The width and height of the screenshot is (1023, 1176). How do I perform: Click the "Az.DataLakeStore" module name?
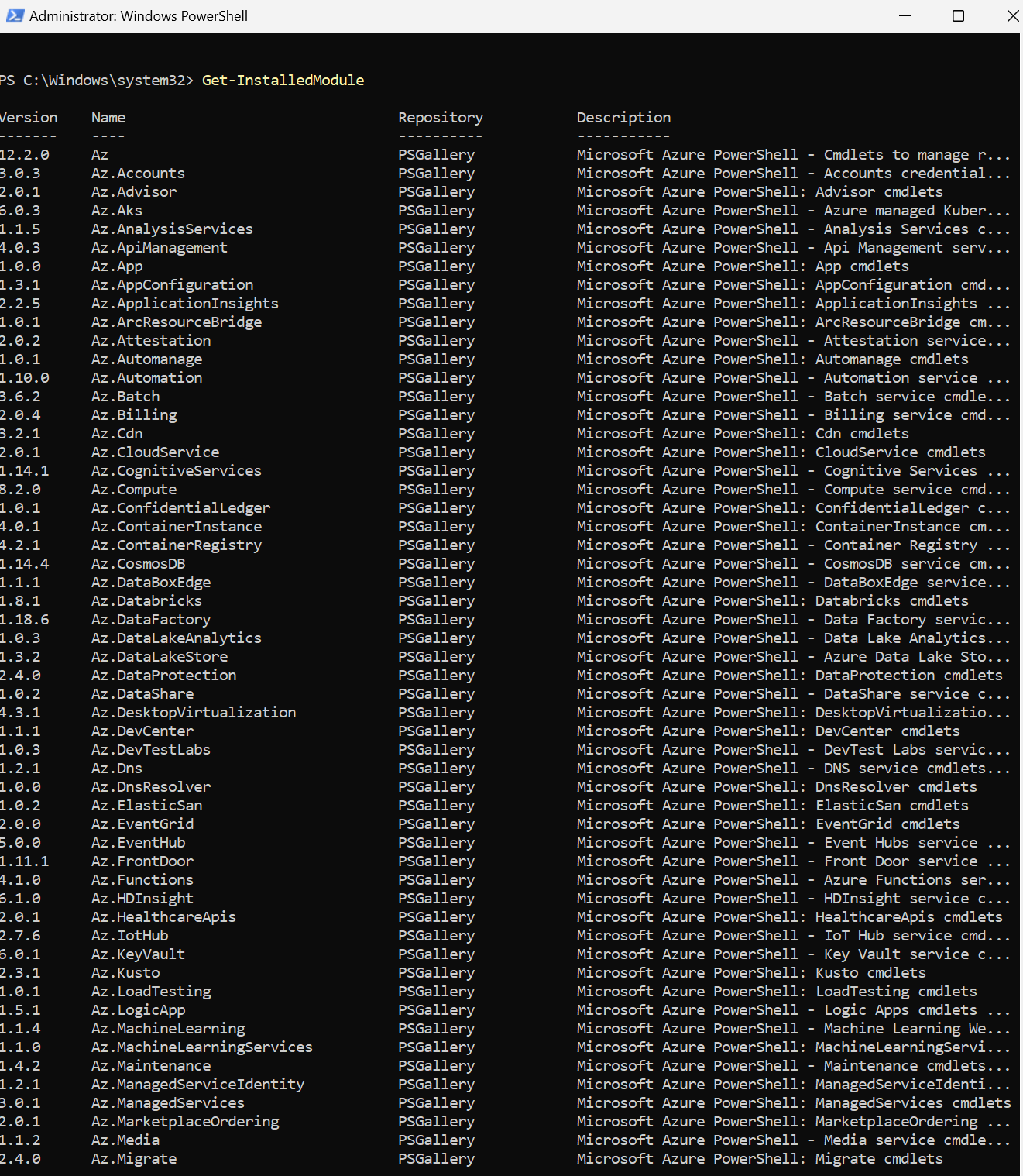[x=160, y=657]
